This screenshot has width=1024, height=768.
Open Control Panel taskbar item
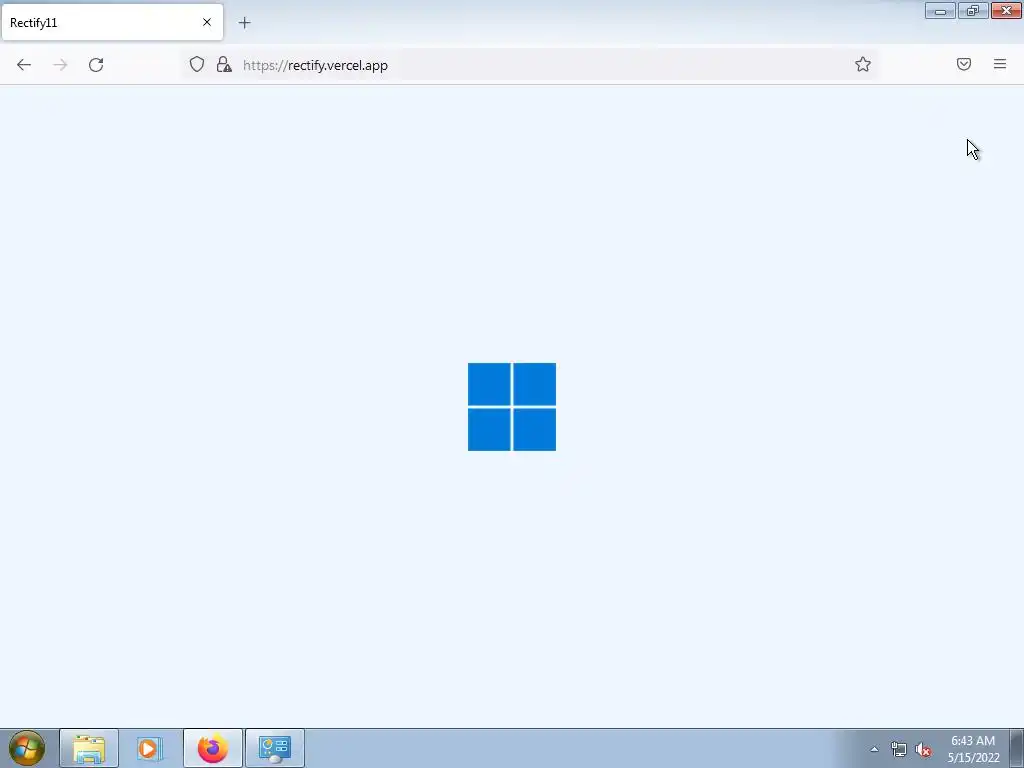coord(275,748)
